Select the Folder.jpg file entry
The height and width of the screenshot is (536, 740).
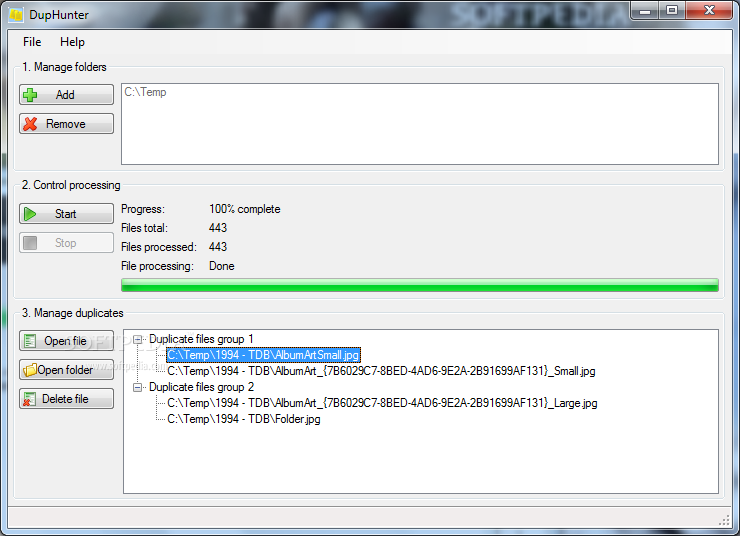click(244, 419)
